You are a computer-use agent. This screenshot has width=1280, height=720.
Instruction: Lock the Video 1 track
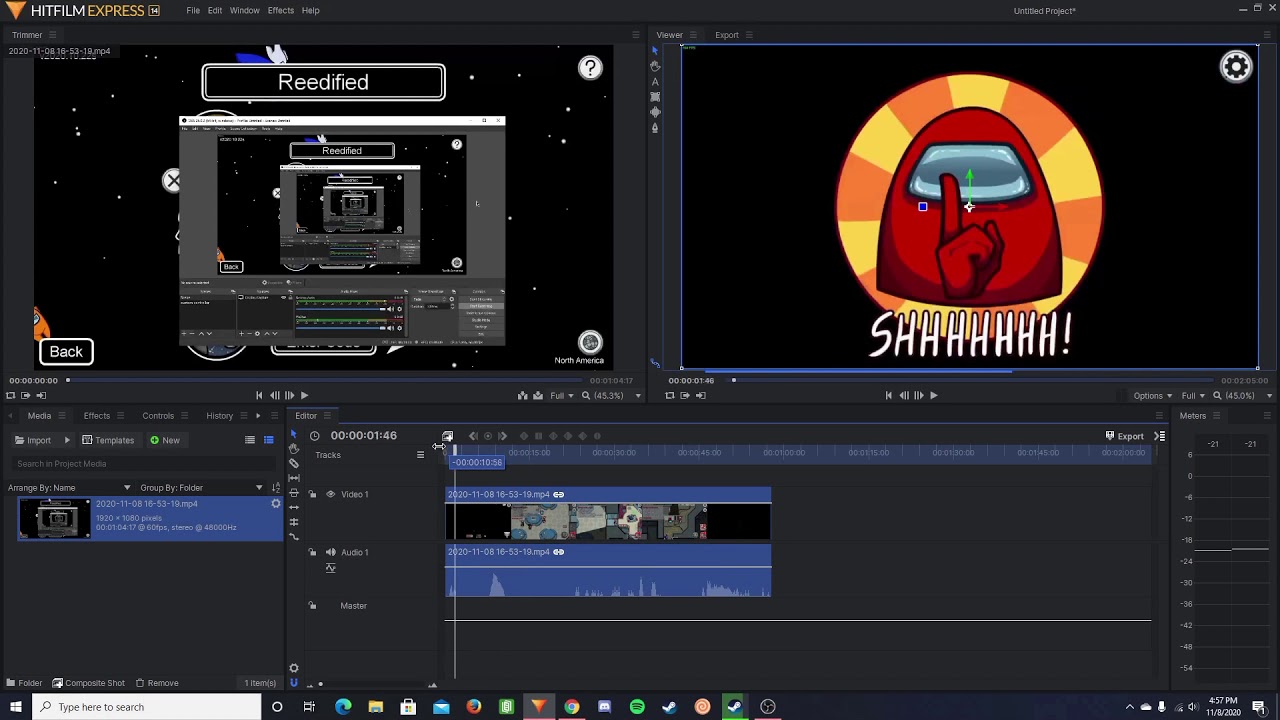312,494
